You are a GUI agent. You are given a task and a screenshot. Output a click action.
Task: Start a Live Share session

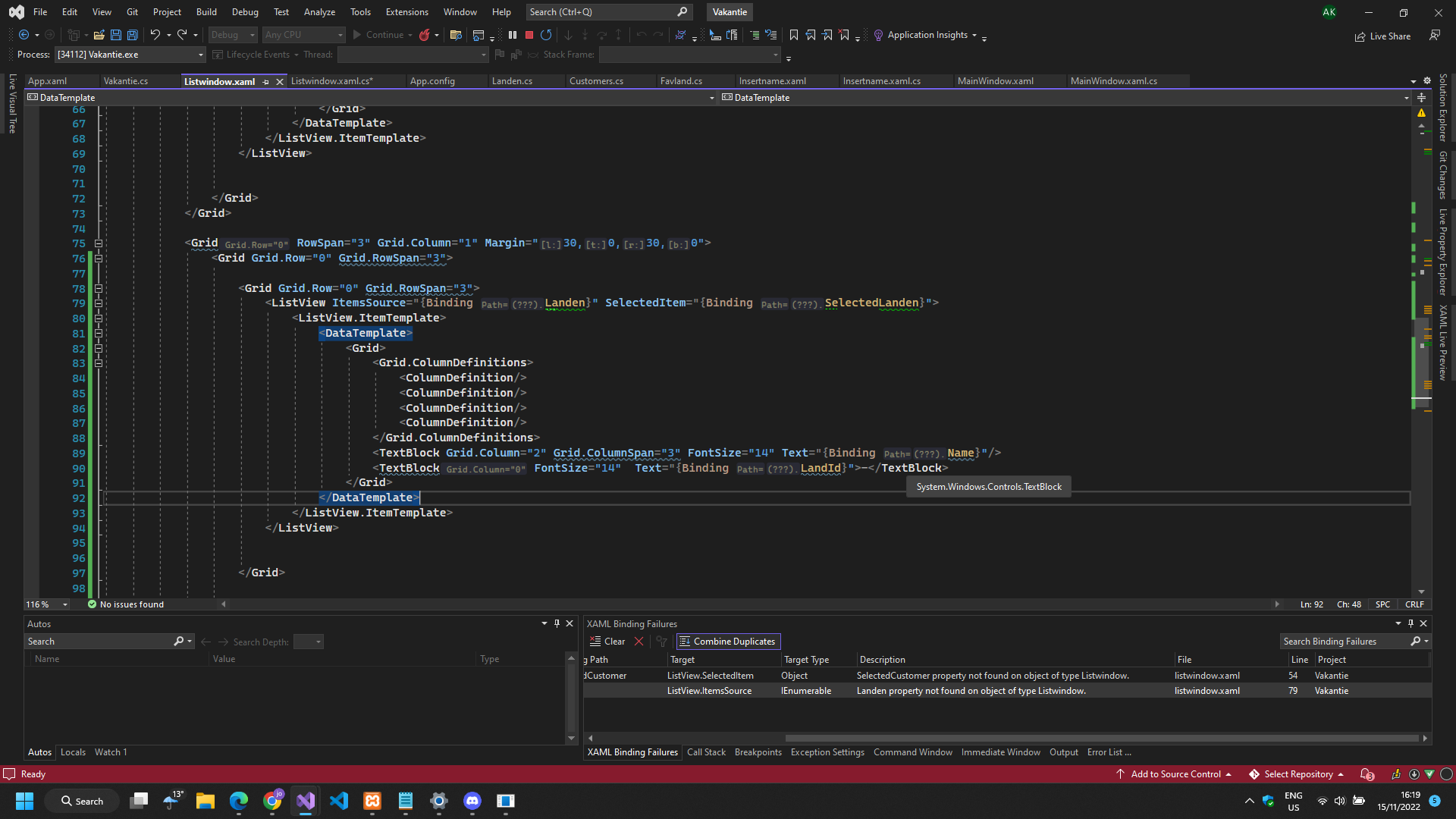[1382, 36]
